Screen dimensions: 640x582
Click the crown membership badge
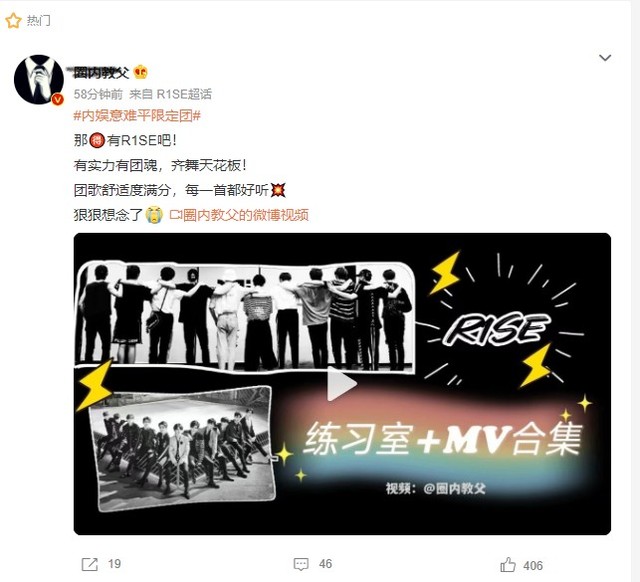click(141, 72)
